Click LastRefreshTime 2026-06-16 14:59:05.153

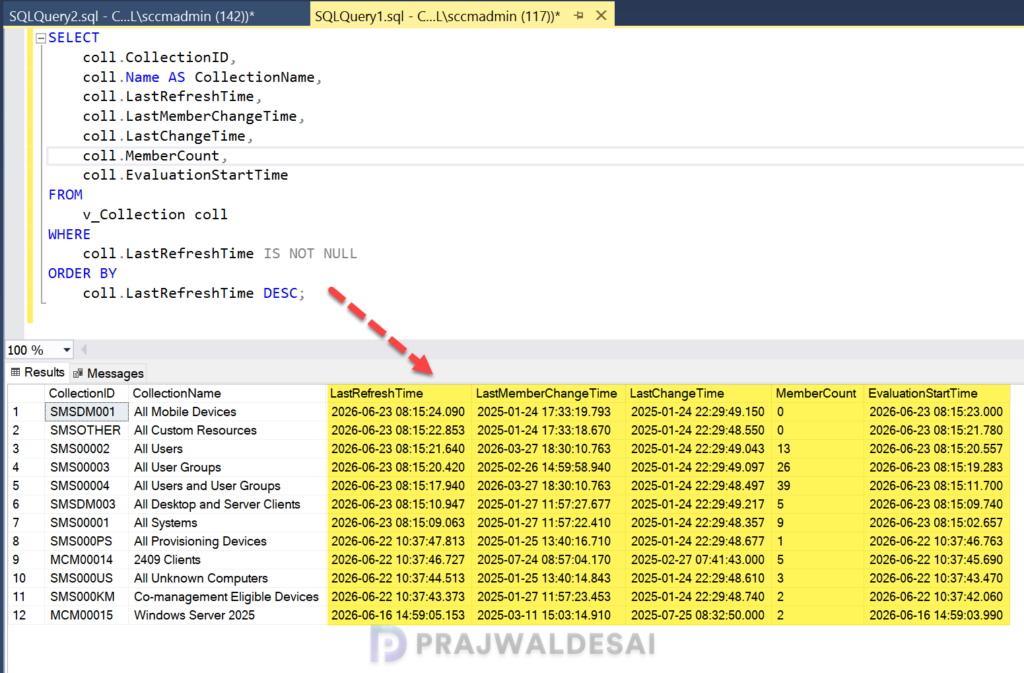click(x=398, y=615)
